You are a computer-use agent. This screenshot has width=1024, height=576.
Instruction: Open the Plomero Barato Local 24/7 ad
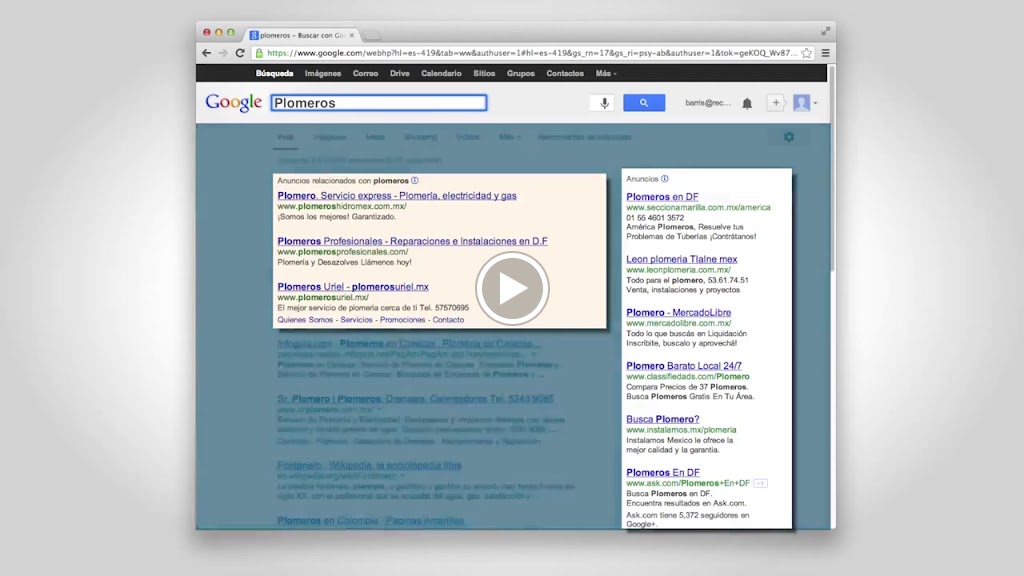click(684, 366)
